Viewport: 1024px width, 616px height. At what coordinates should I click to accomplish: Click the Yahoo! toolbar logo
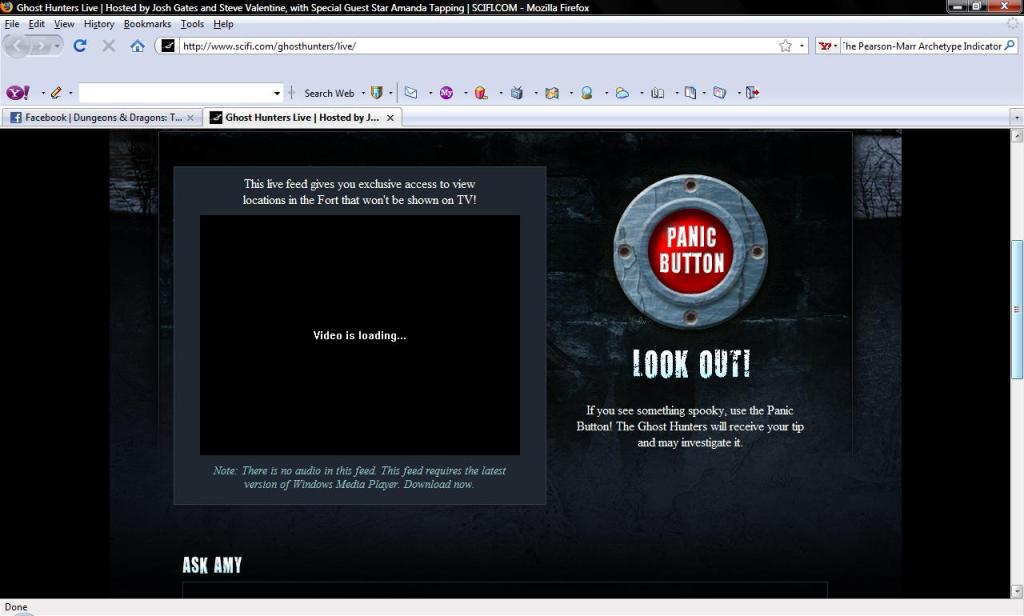(18, 93)
